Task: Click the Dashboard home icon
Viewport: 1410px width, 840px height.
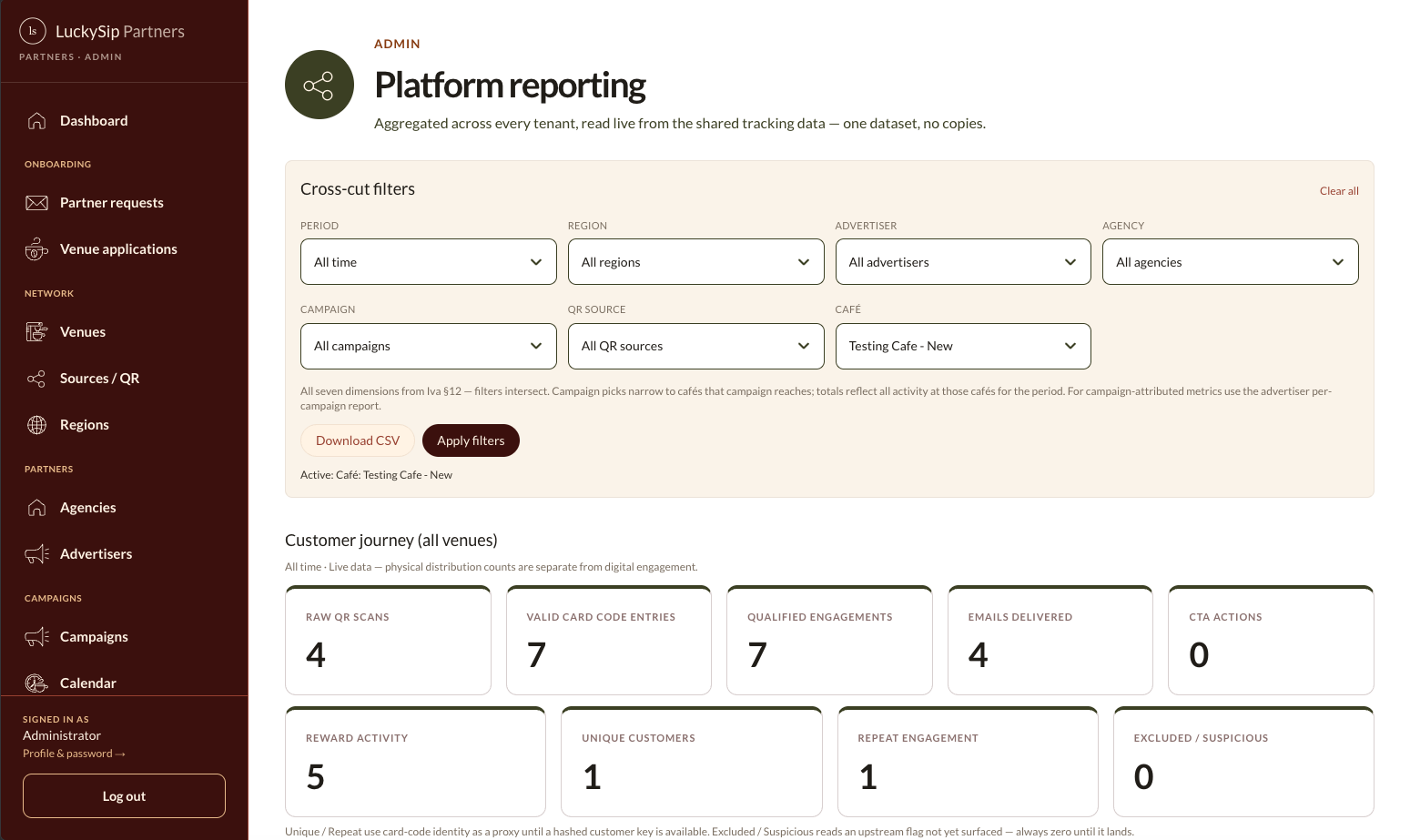Action: point(36,121)
